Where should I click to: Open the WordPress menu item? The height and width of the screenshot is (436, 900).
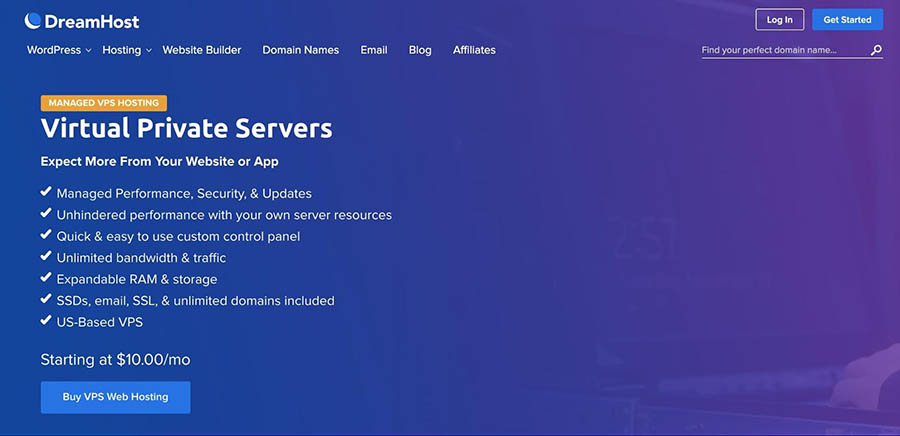click(54, 50)
